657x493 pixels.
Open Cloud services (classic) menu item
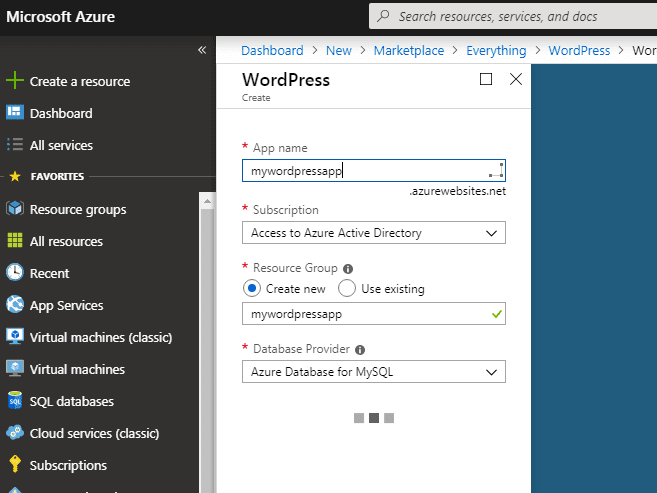click(94, 433)
